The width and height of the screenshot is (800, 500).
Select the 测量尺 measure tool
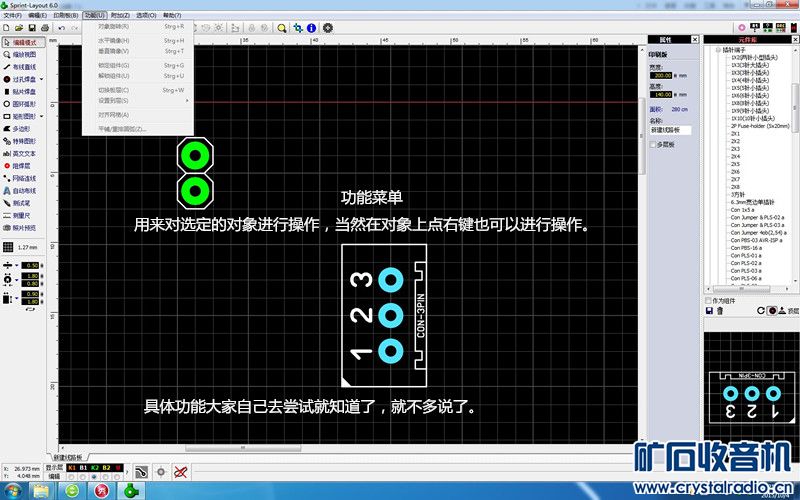24,215
